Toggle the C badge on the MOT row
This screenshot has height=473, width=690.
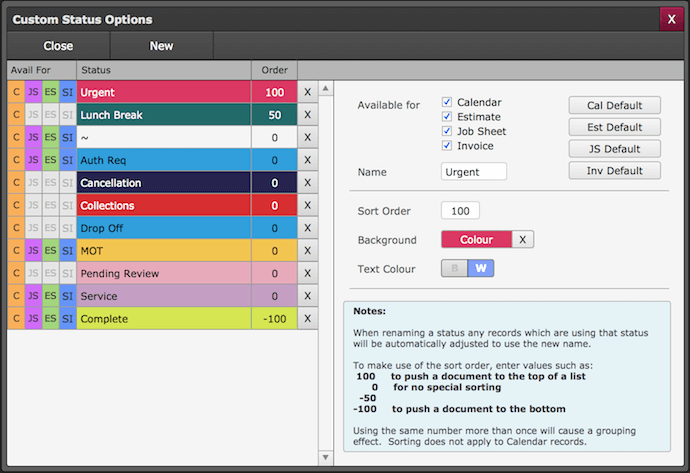(15, 251)
